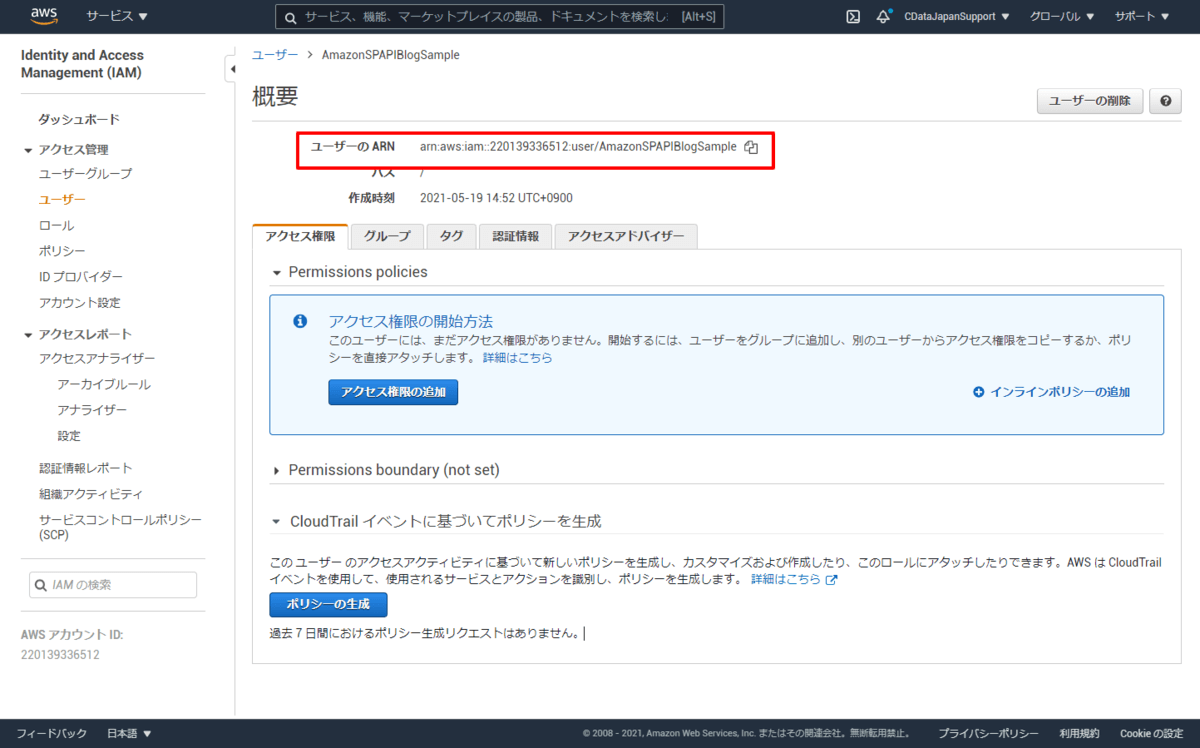
Task: Copy the user ARN icon
Action: point(751,147)
